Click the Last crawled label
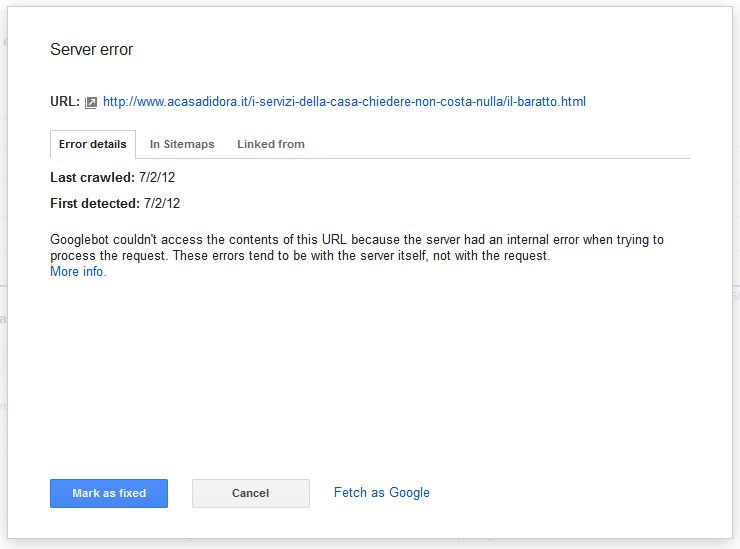 pyautogui.click(x=92, y=177)
